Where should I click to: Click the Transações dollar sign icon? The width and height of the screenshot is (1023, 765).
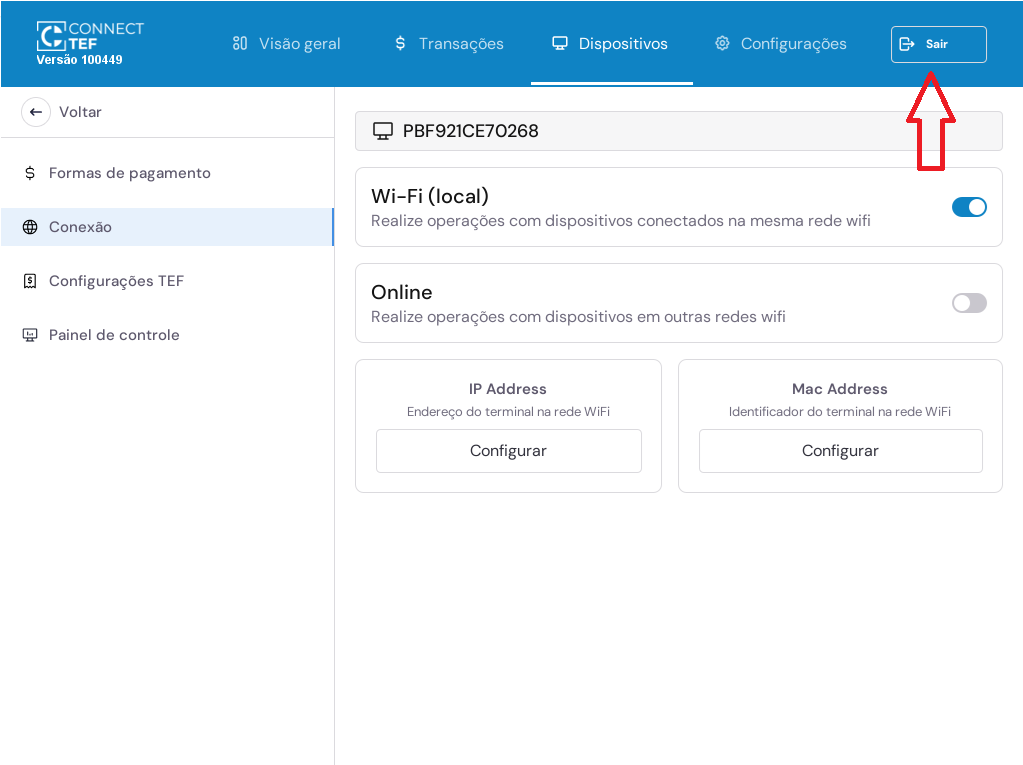(x=400, y=43)
